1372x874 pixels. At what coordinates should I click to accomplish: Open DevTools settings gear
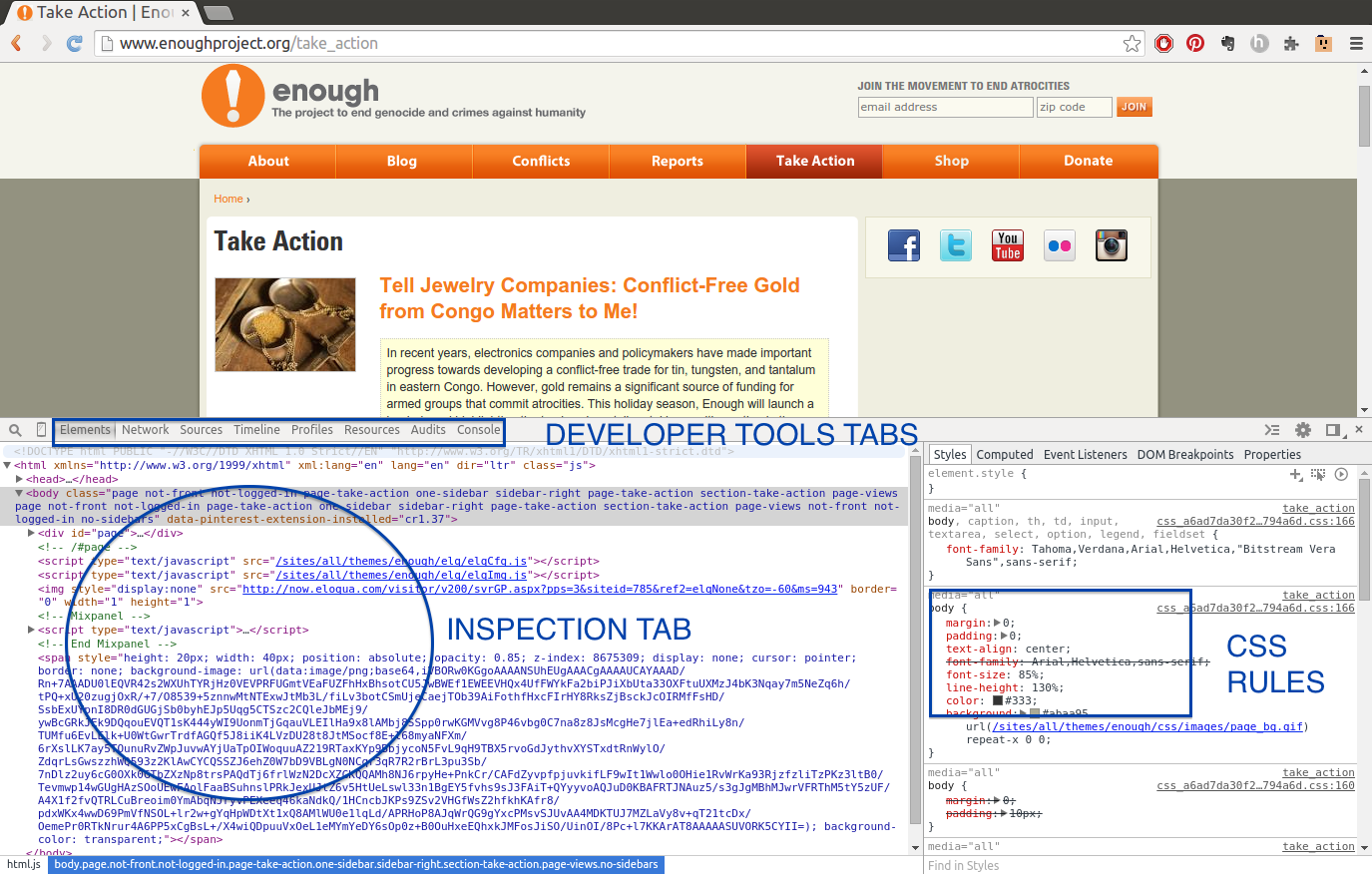[1303, 430]
